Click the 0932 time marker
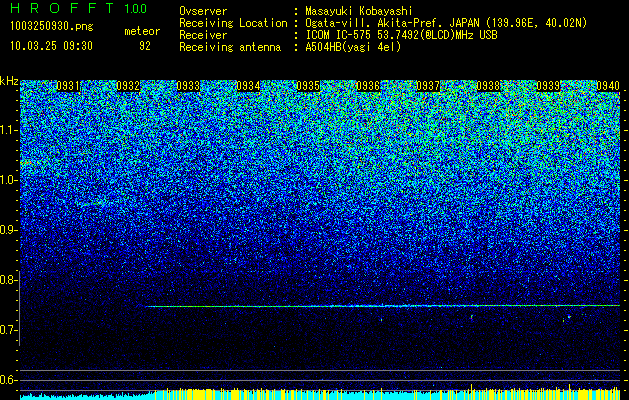The image size is (629, 400). [128, 86]
